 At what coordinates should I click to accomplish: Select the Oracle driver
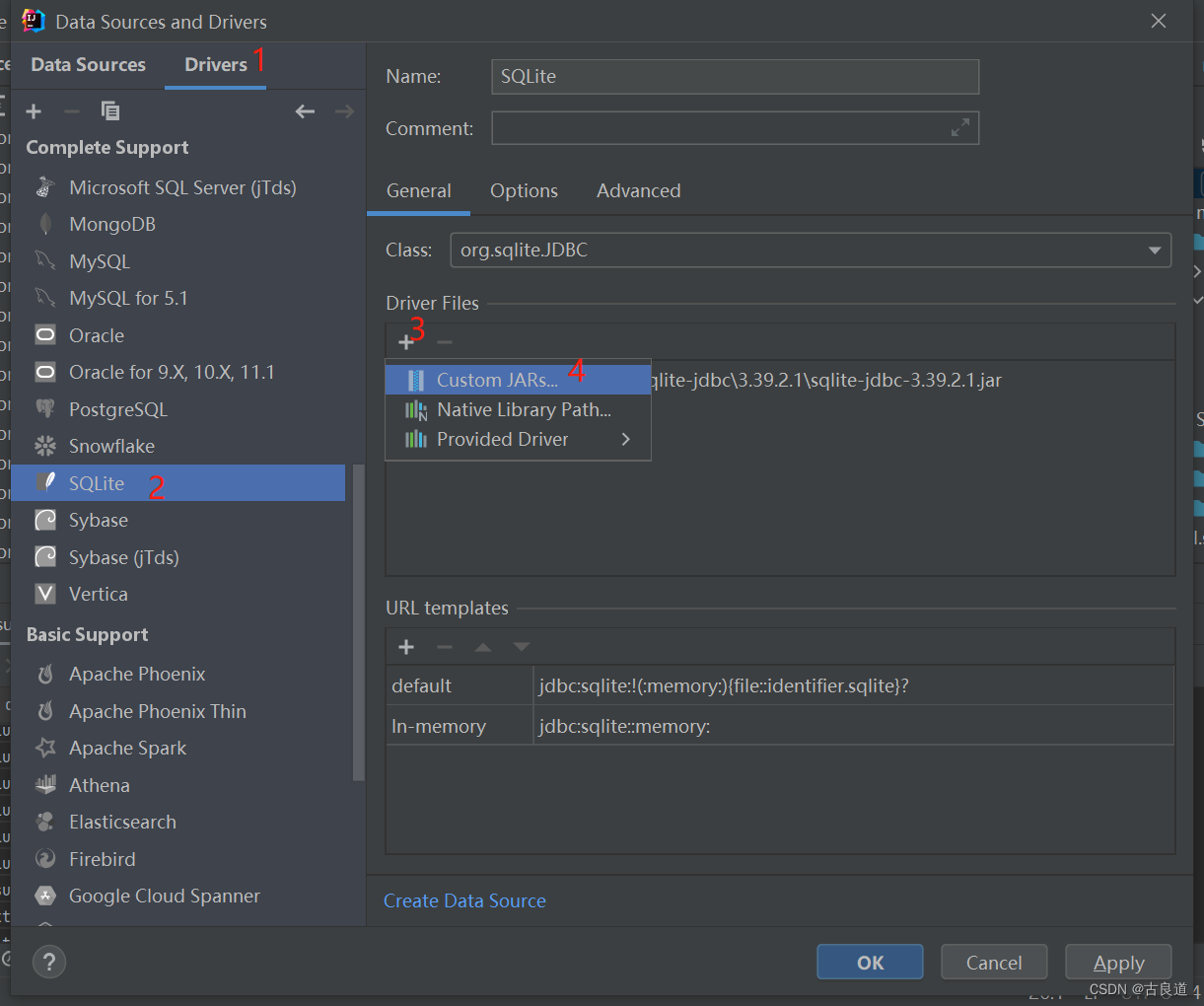(x=178, y=335)
